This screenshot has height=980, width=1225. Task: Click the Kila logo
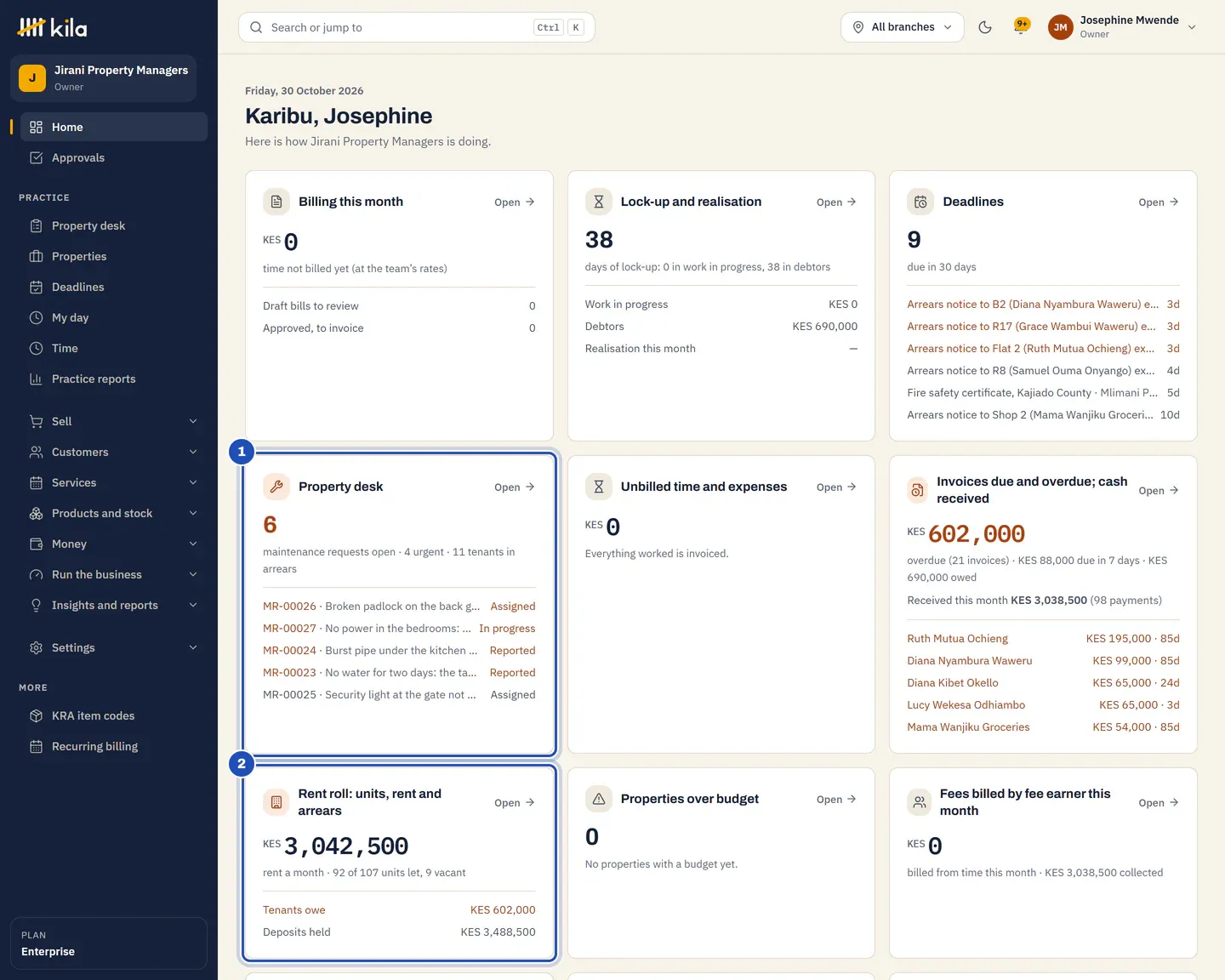point(53,27)
